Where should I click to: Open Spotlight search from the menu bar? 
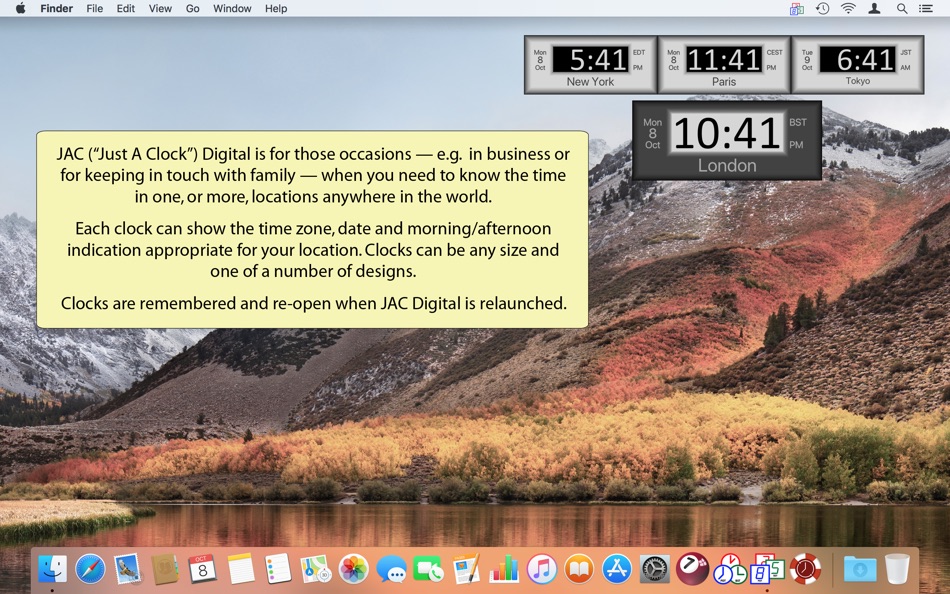click(x=901, y=8)
